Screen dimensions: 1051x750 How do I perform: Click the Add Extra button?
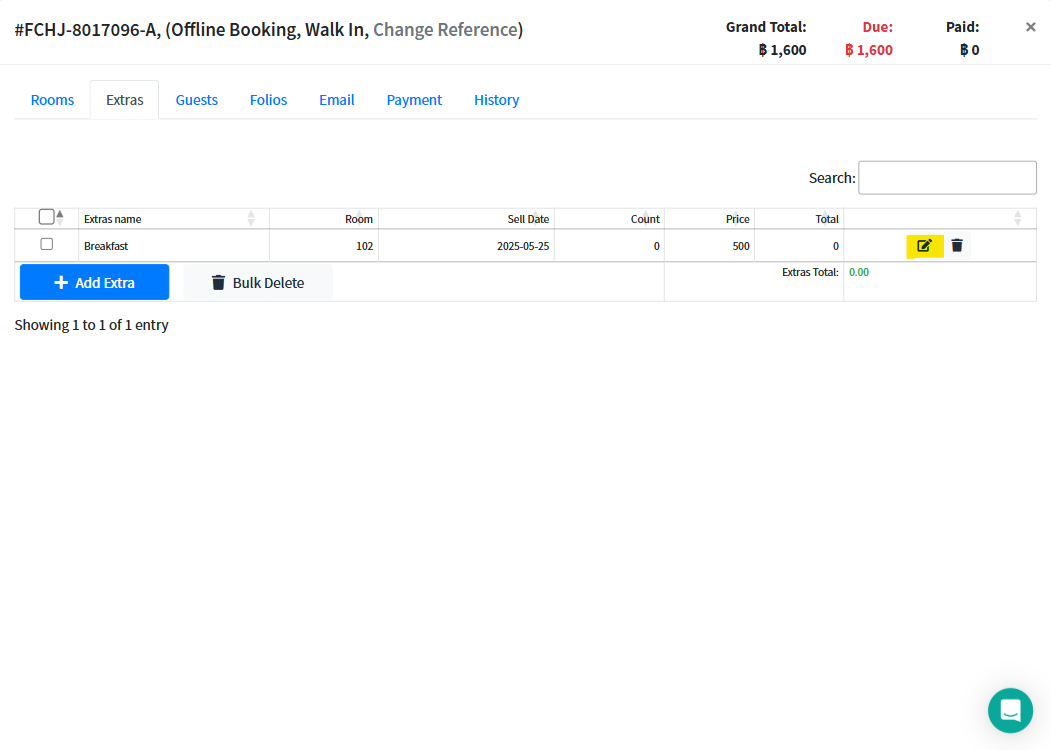(94, 283)
